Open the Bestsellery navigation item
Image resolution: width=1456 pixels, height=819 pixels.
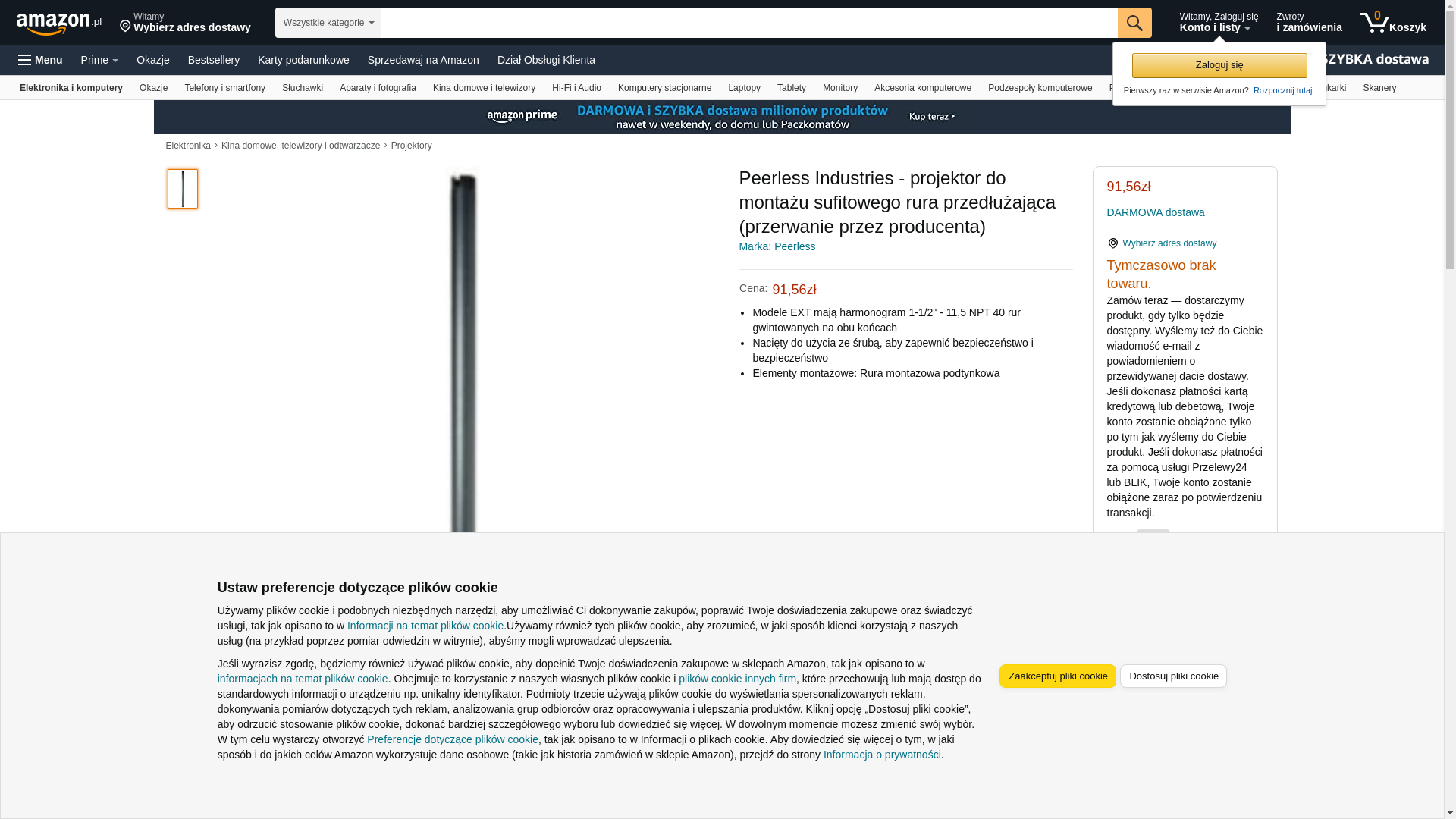pyautogui.click(x=214, y=60)
